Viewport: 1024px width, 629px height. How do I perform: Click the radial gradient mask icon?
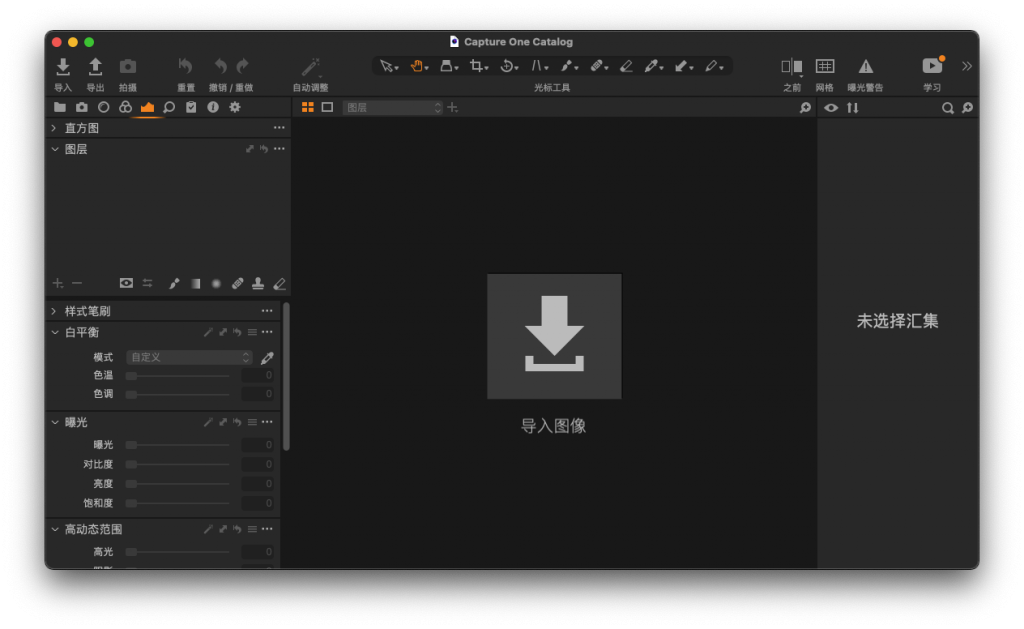point(216,283)
